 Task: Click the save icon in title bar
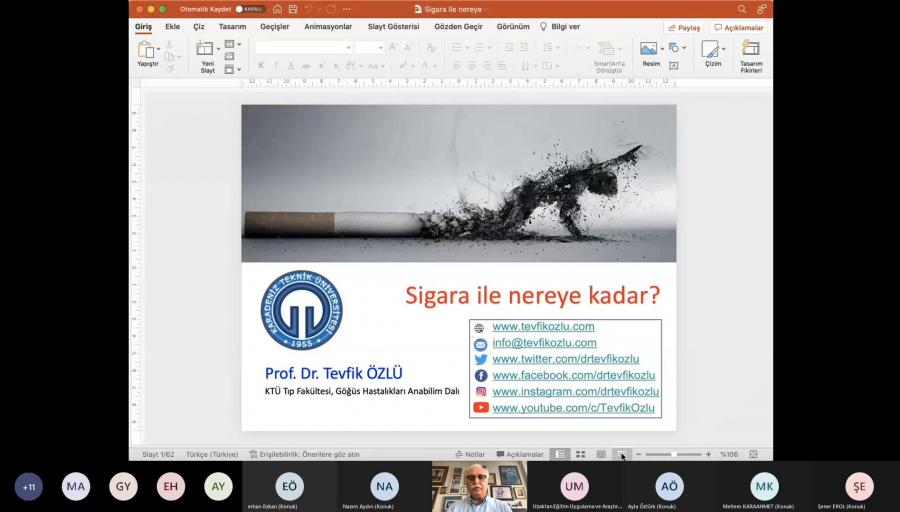[x=291, y=9]
